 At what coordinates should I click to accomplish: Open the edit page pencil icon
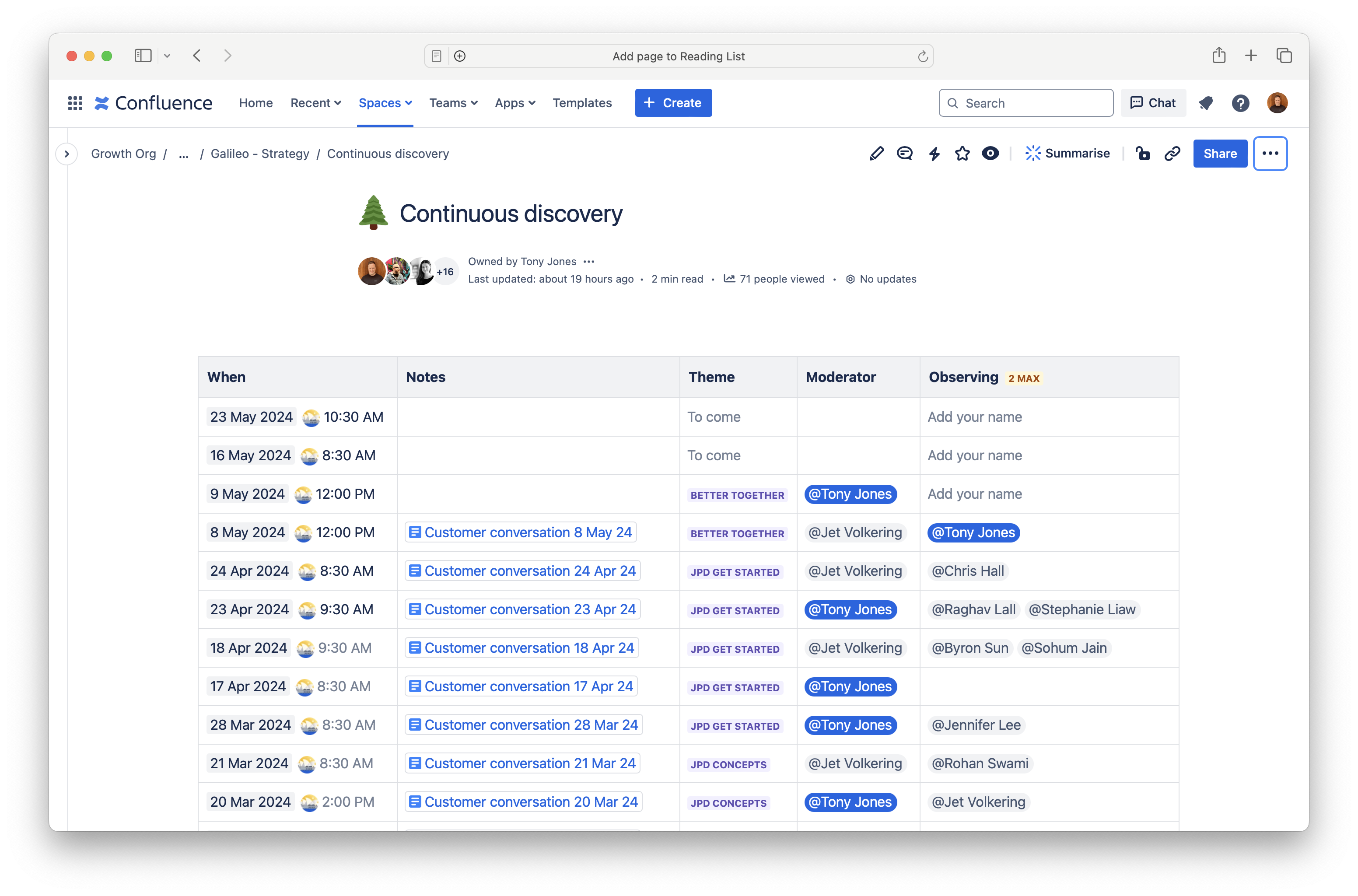click(876, 153)
